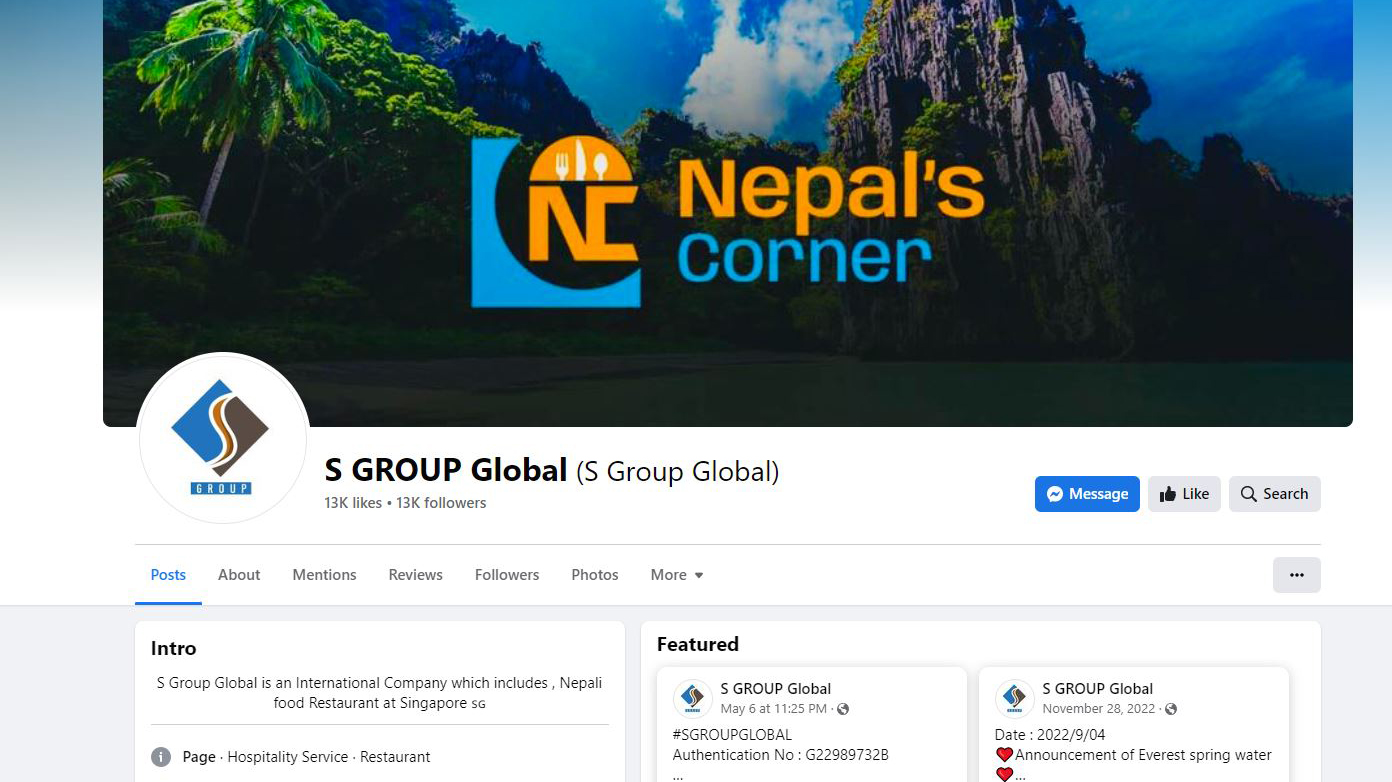View the Followers tab
1392x782 pixels.
(x=507, y=575)
